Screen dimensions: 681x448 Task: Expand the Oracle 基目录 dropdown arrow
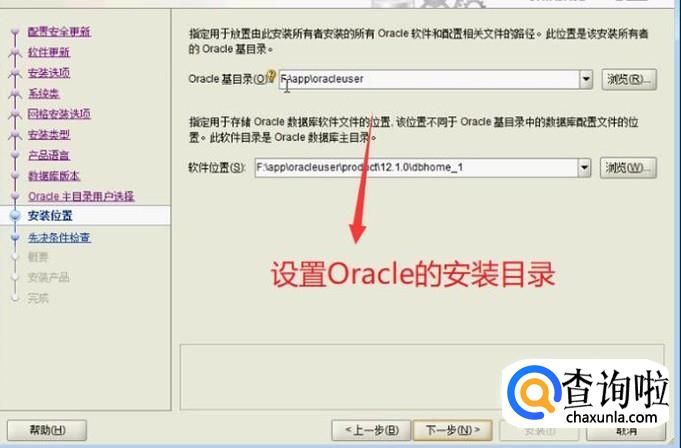tap(586, 79)
